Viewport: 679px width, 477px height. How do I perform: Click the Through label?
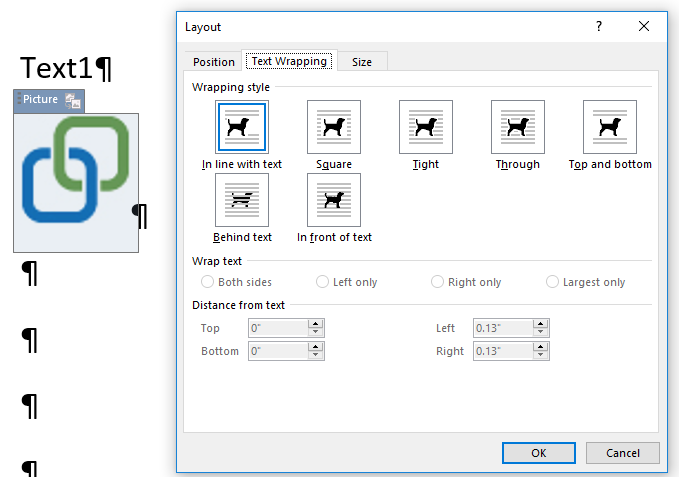518,164
